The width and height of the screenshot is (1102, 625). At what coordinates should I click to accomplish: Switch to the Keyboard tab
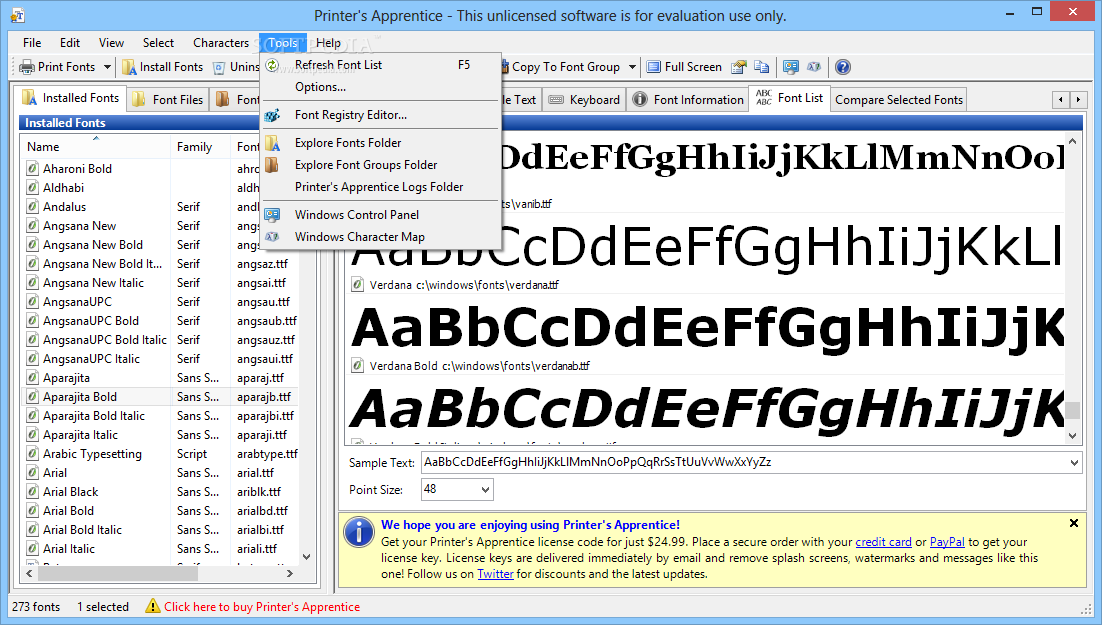(585, 100)
